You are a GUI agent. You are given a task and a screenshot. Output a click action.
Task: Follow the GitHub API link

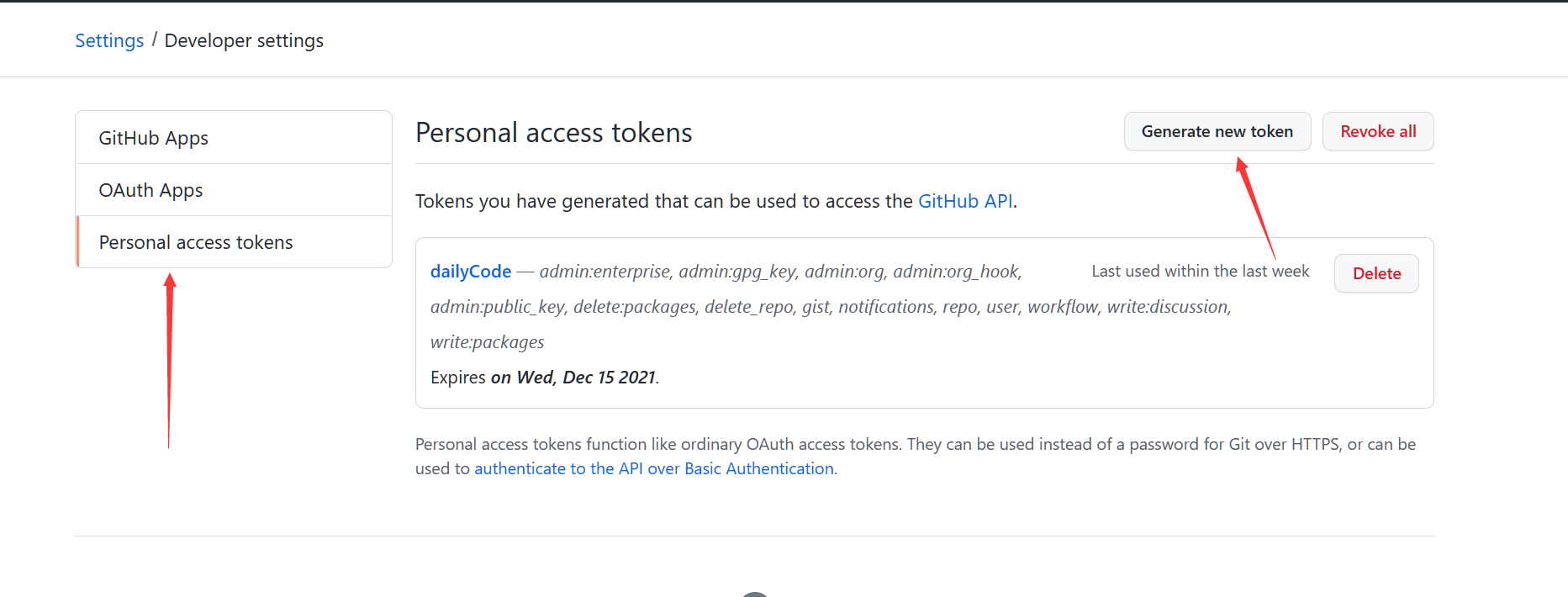coord(964,201)
